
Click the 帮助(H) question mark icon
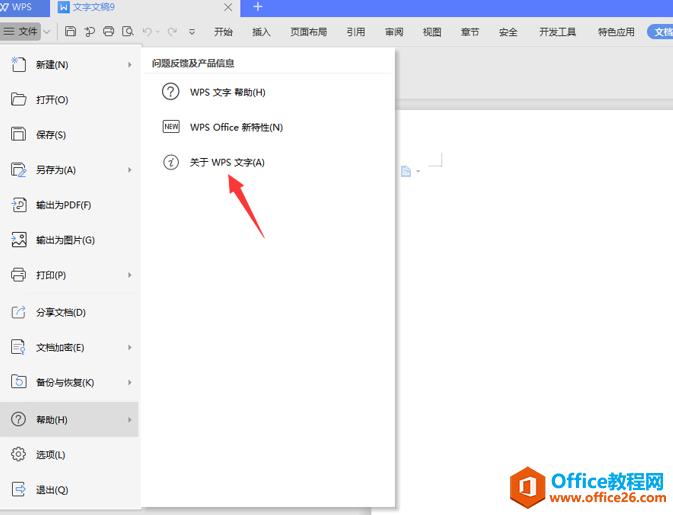(x=18, y=419)
